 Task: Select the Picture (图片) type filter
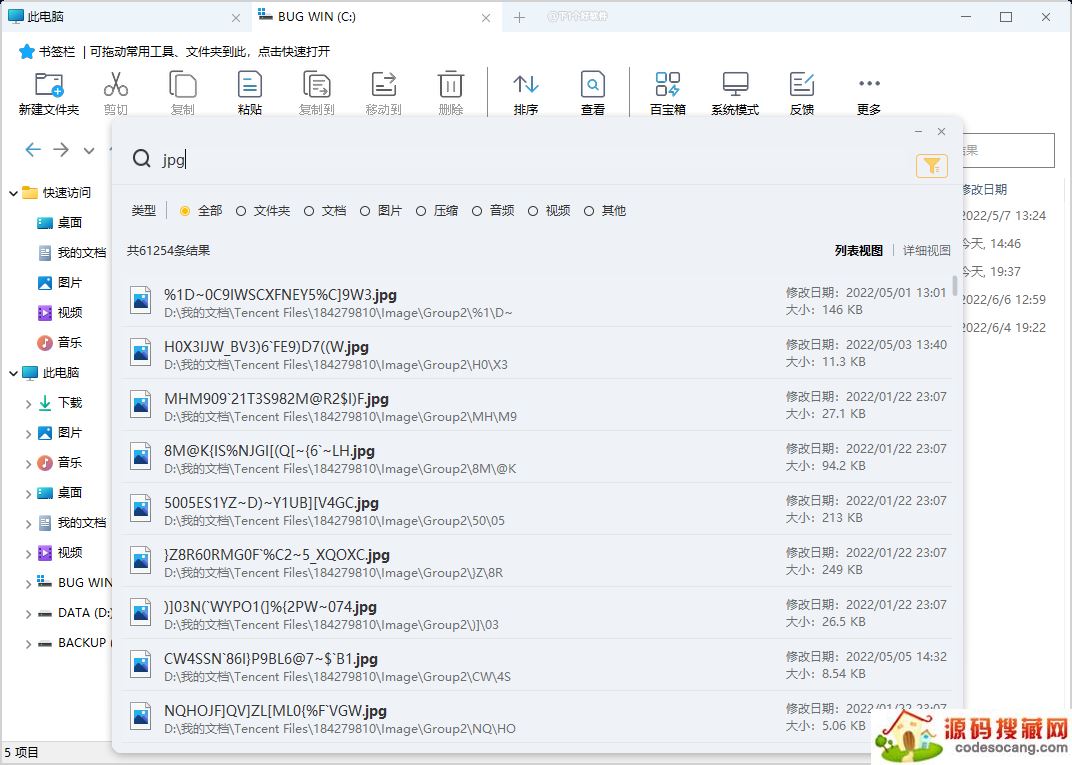[x=366, y=211]
